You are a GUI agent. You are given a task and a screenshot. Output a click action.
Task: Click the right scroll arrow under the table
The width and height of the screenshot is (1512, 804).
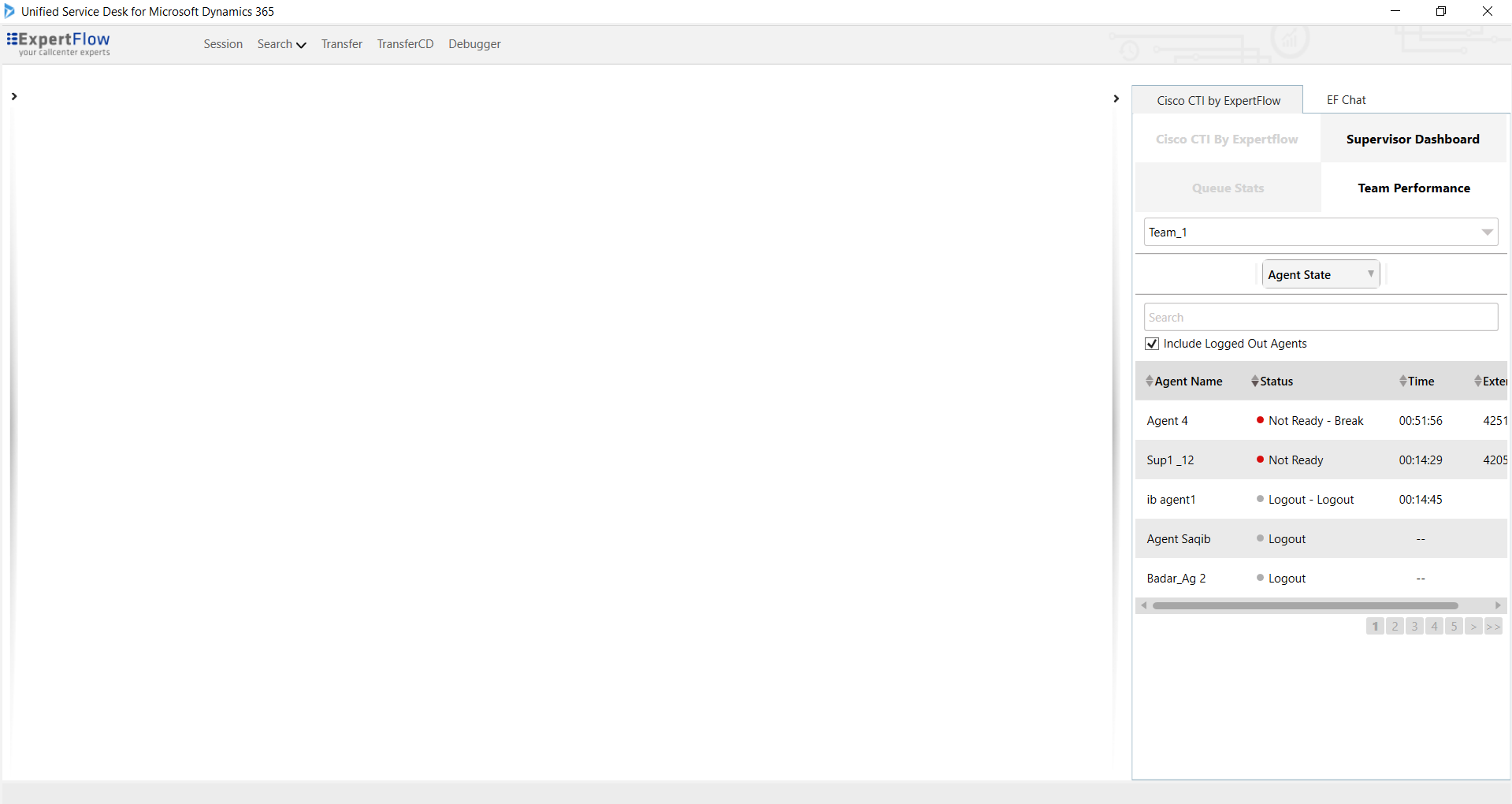(x=1499, y=605)
